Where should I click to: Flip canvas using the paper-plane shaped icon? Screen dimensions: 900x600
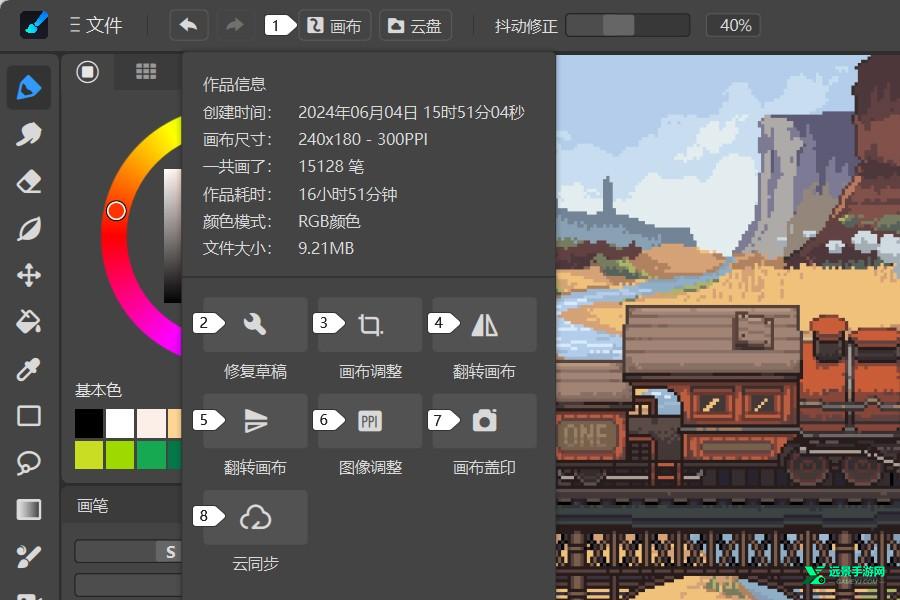(x=255, y=421)
